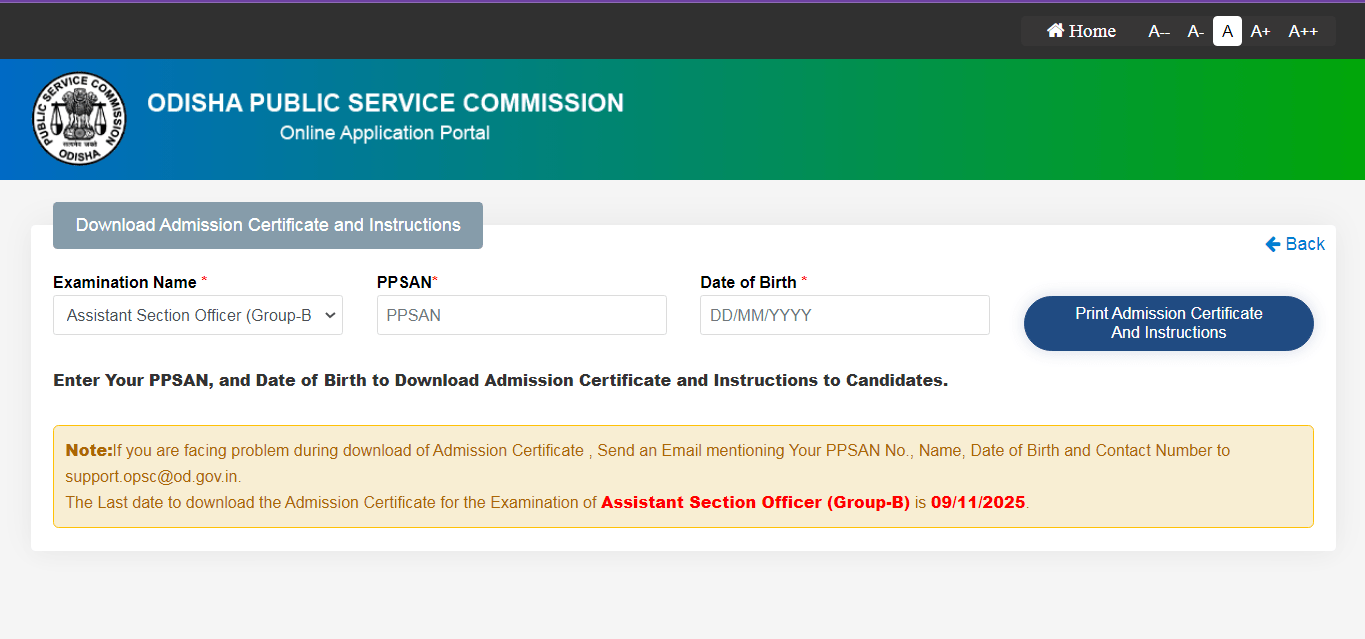Click the yellow Note information box
Image resolution: width=1365 pixels, height=639 pixels.
[683, 476]
